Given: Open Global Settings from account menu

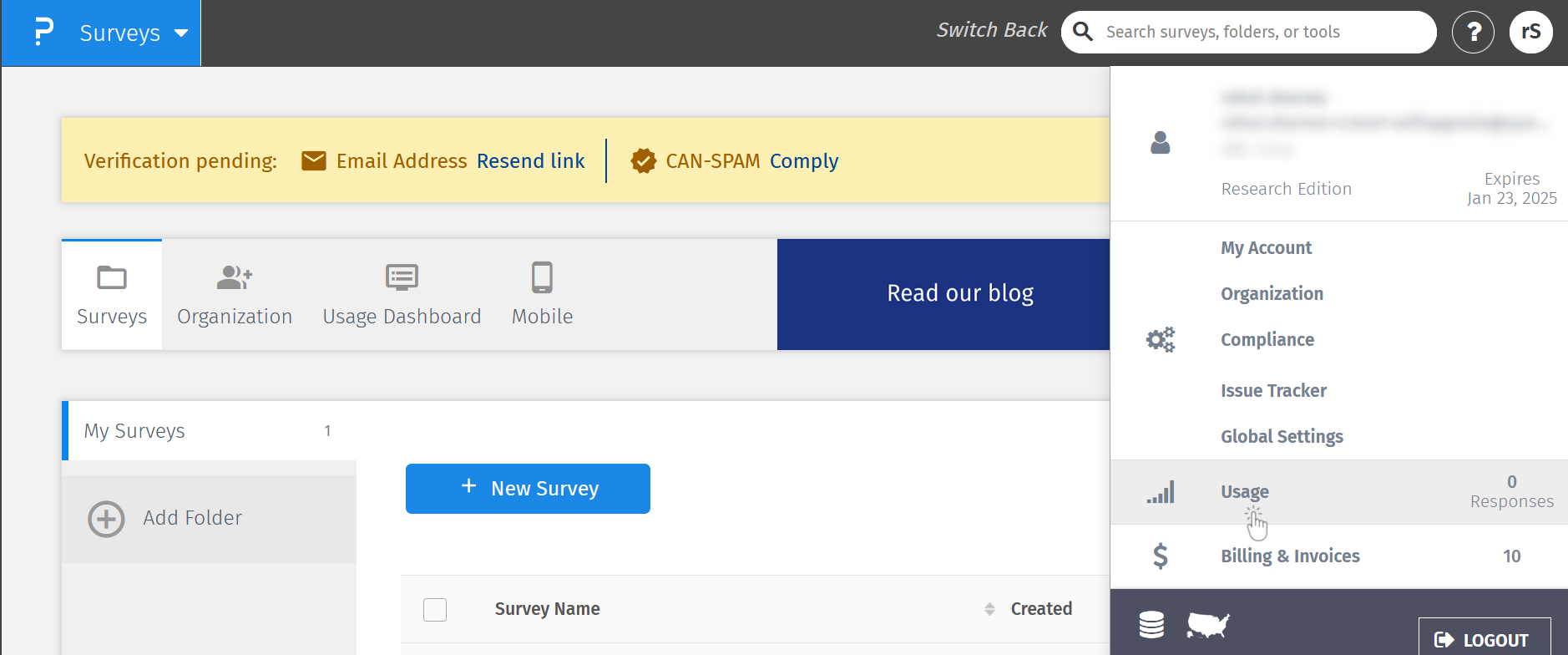Looking at the screenshot, I should click(1282, 437).
